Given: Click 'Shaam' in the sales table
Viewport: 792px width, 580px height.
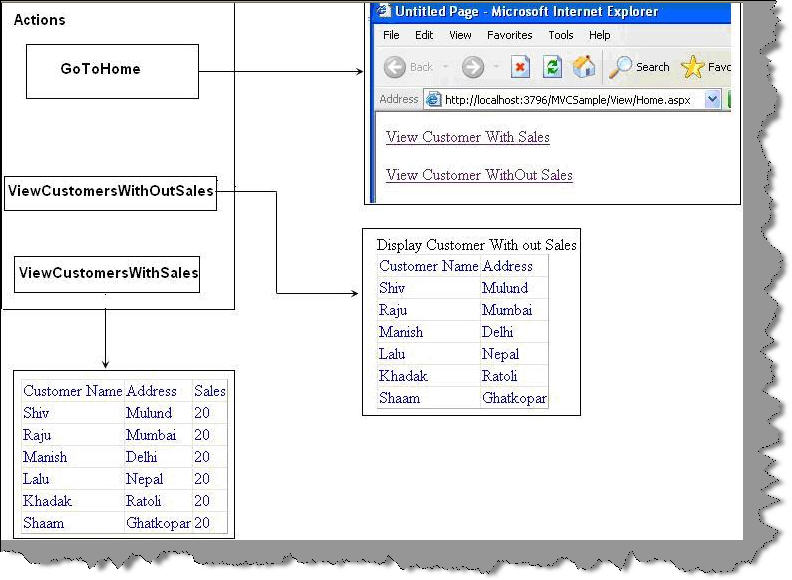Looking at the screenshot, I should coord(43,523).
